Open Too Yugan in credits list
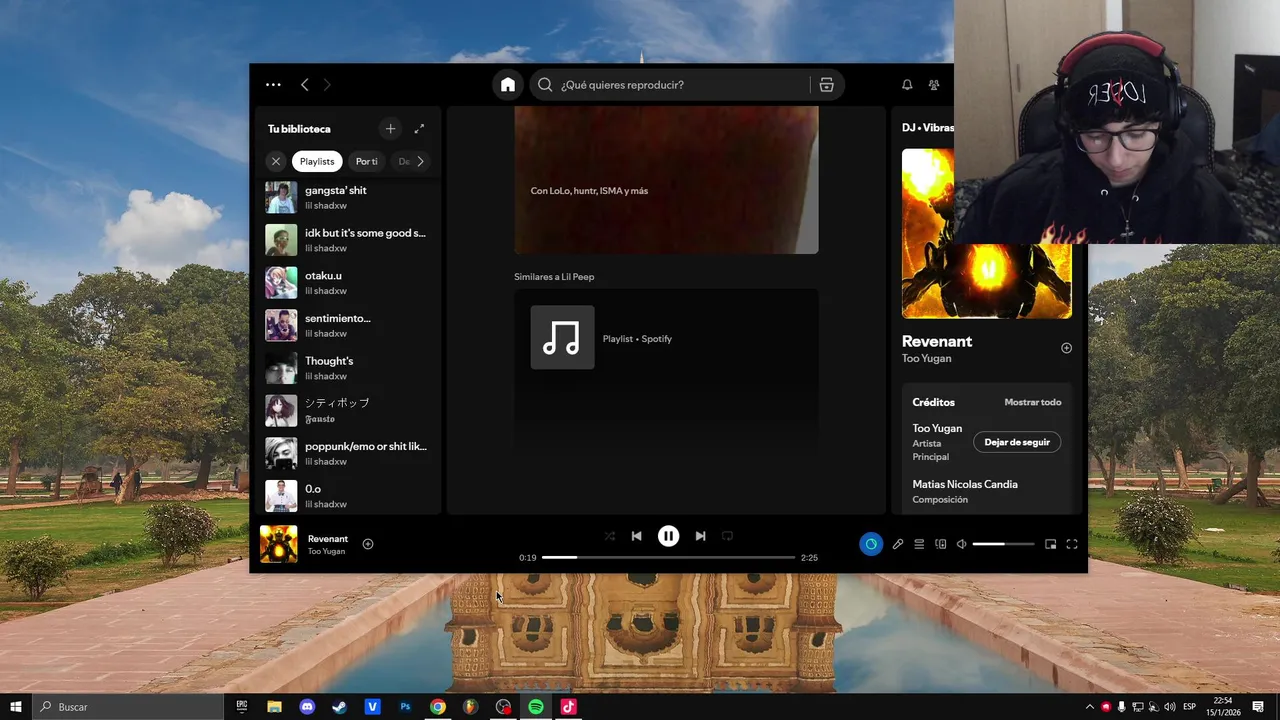This screenshot has height=720, width=1280. pyautogui.click(x=937, y=428)
